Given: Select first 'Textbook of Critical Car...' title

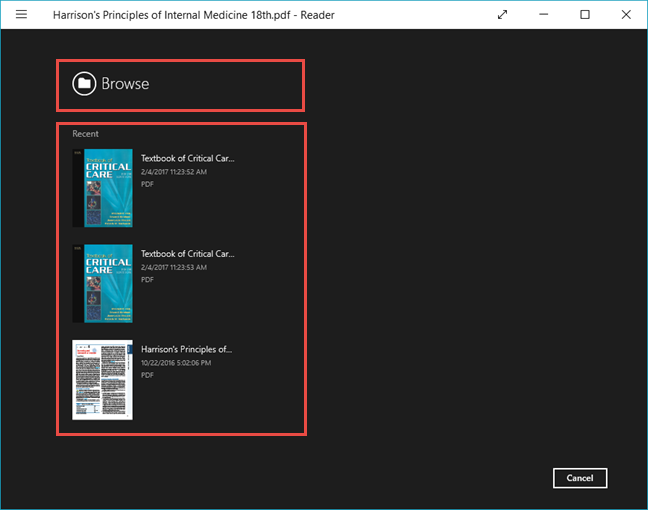Looking at the screenshot, I should [x=188, y=158].
